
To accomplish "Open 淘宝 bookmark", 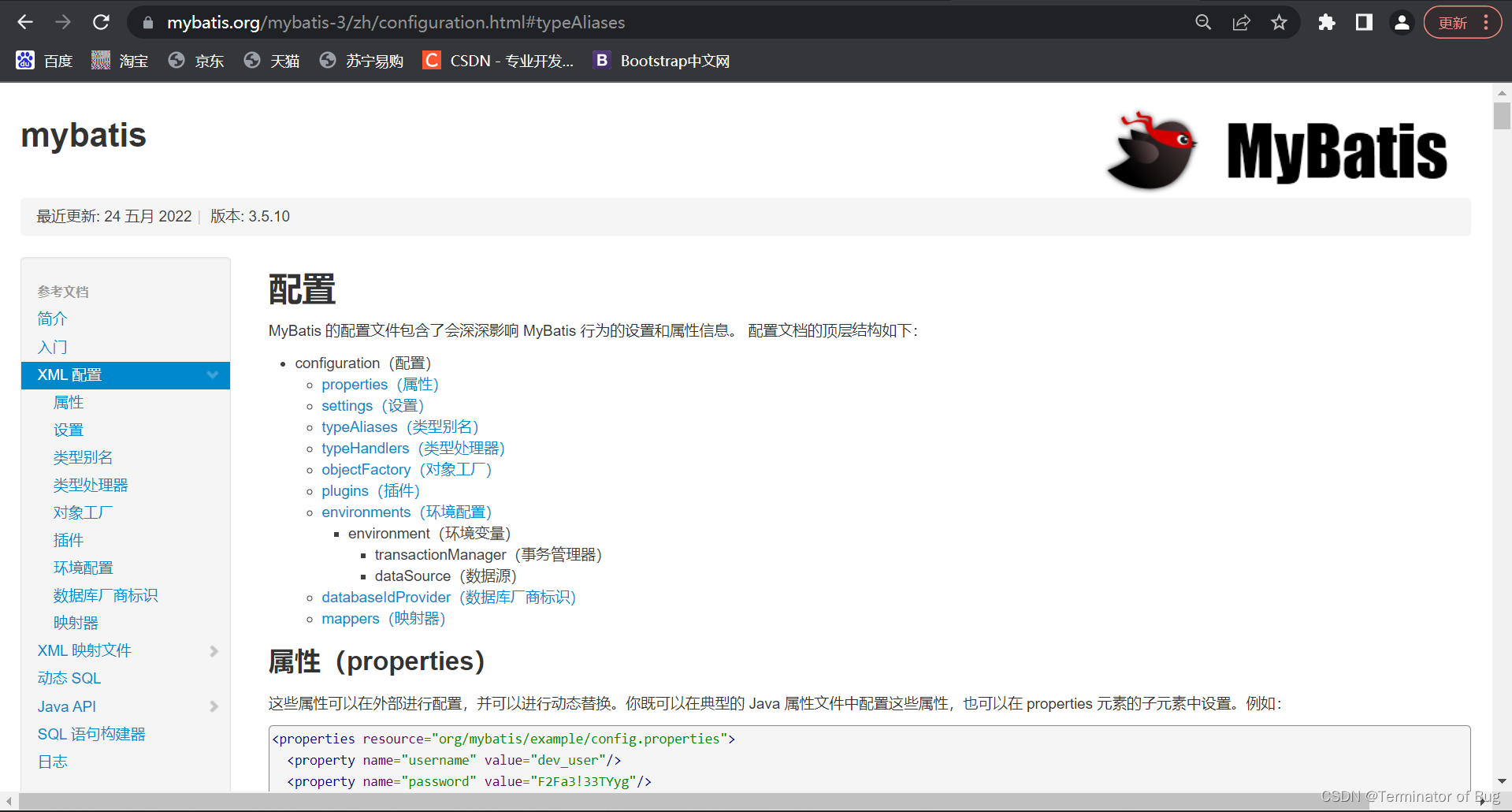I will click(x=120, y=61).
